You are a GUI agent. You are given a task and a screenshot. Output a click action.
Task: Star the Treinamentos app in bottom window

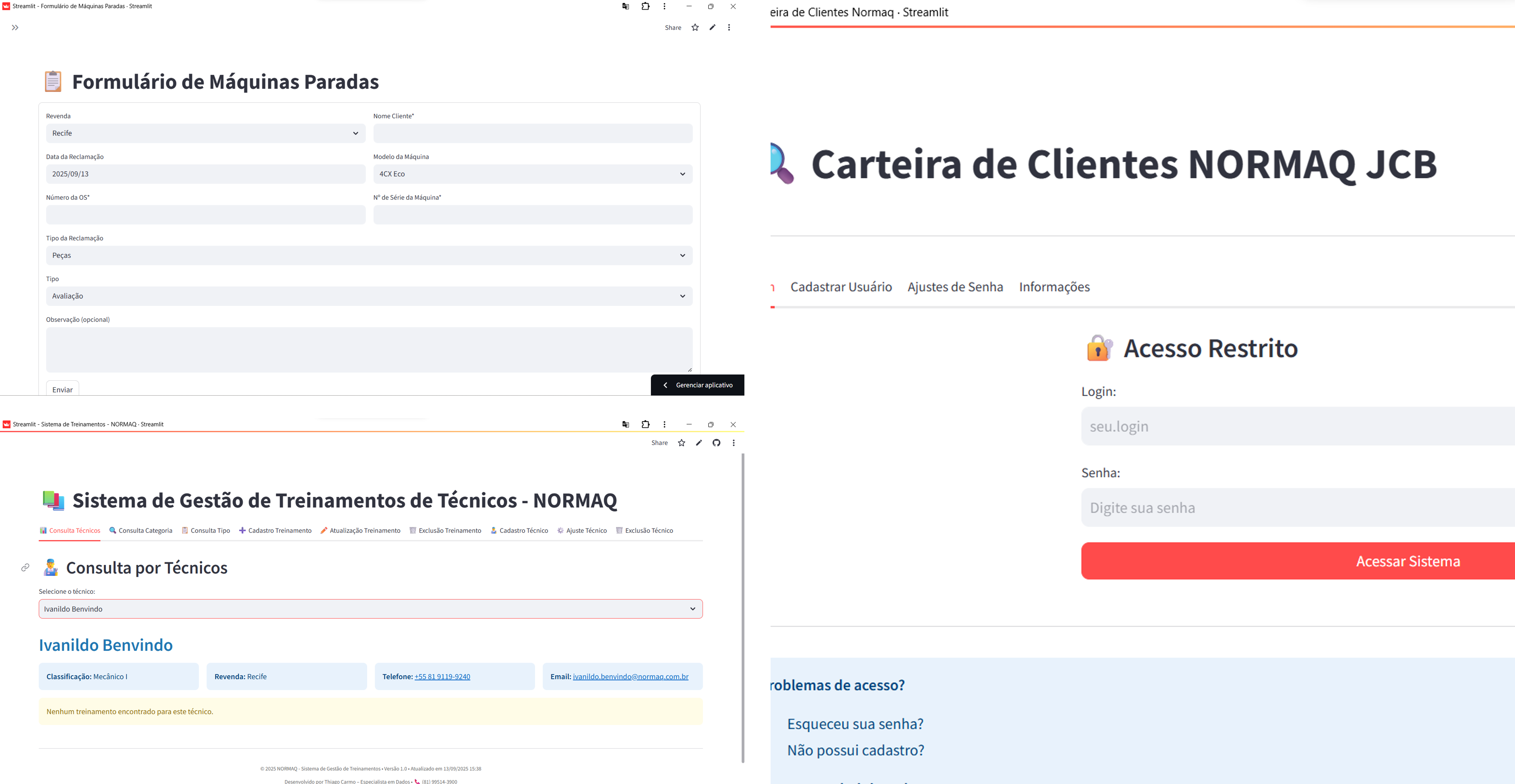(682, 443)
